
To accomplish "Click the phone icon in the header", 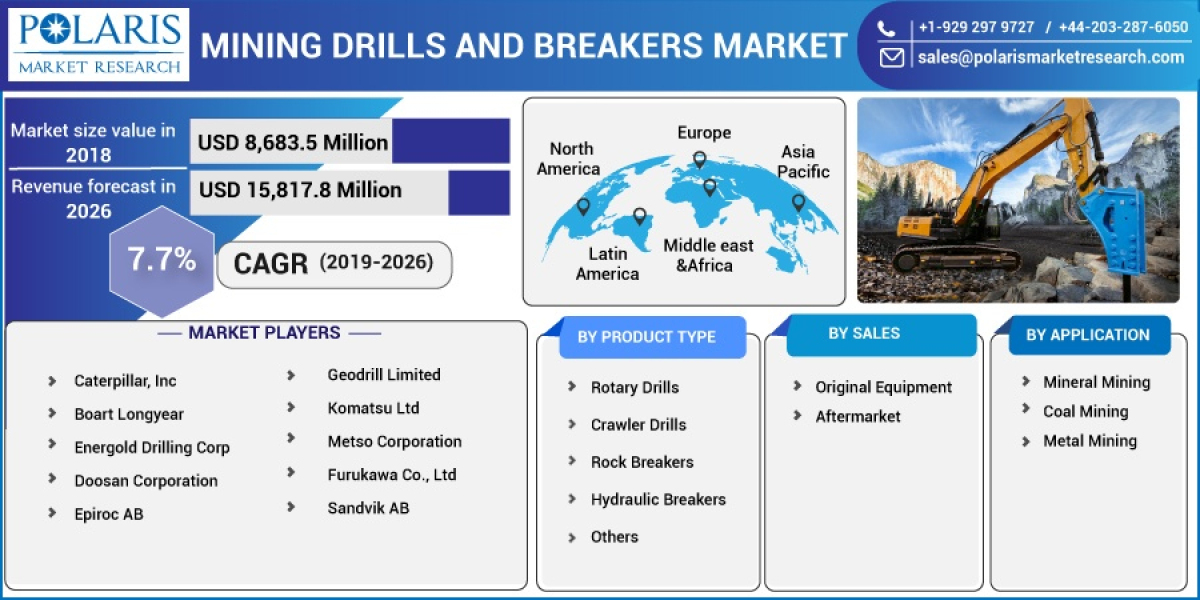I will pos(884,27).
